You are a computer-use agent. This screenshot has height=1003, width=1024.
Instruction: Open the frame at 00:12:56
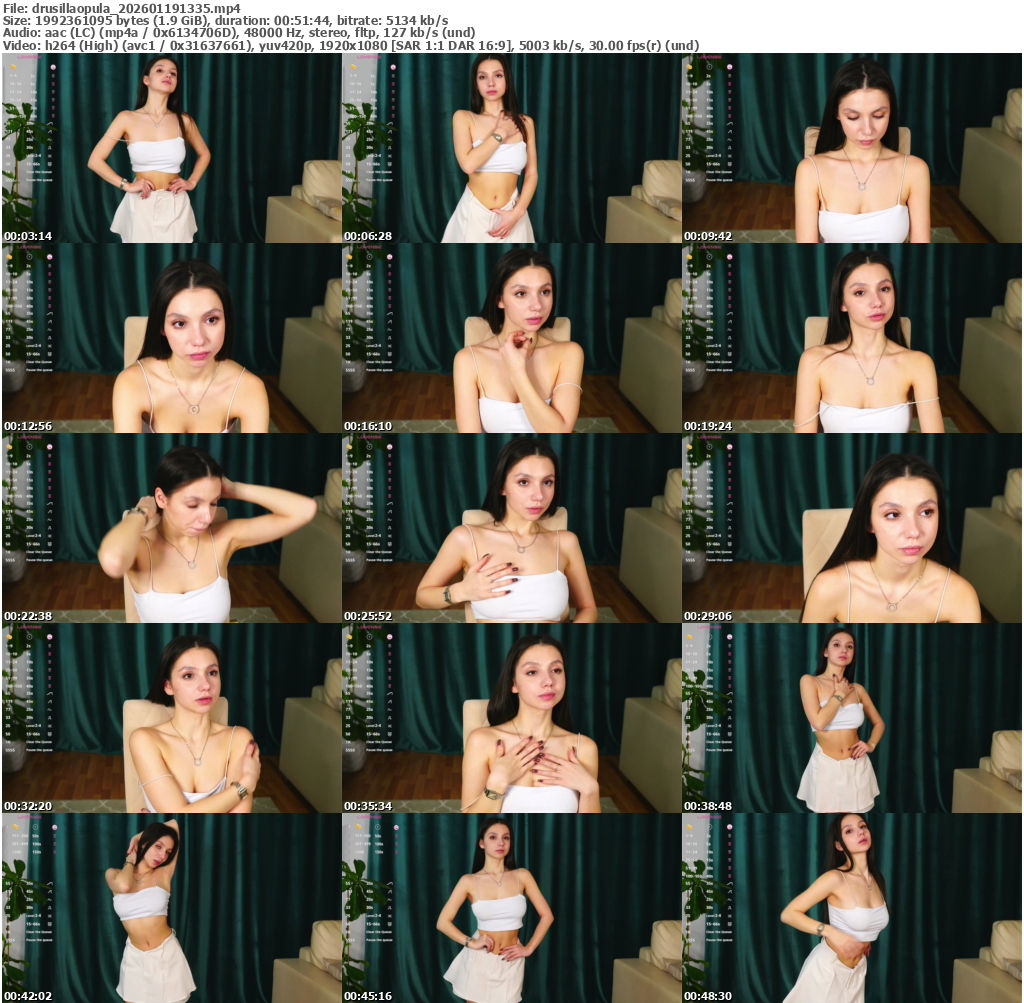point(171,338)
